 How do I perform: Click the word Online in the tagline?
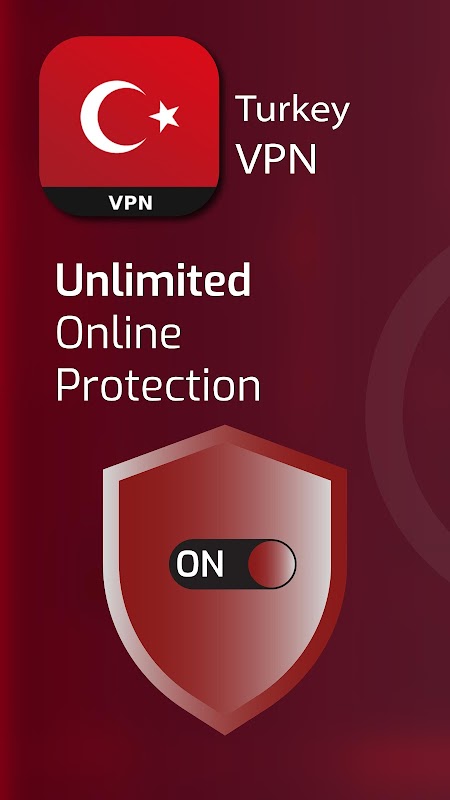118,333
